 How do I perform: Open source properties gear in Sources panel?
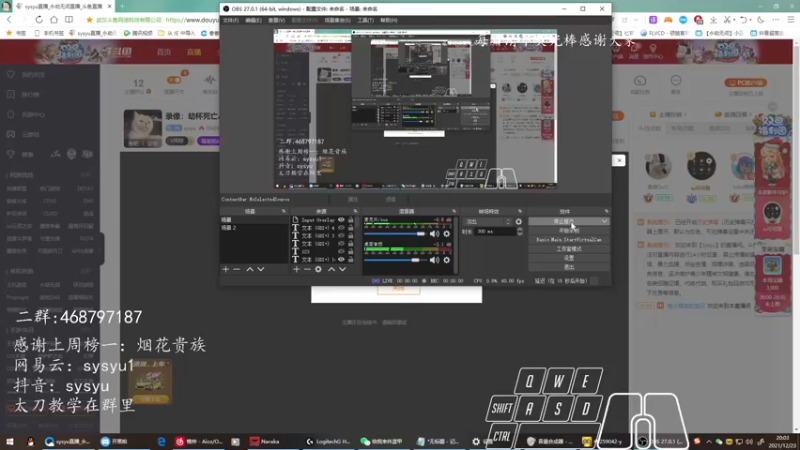coord(318,269)
